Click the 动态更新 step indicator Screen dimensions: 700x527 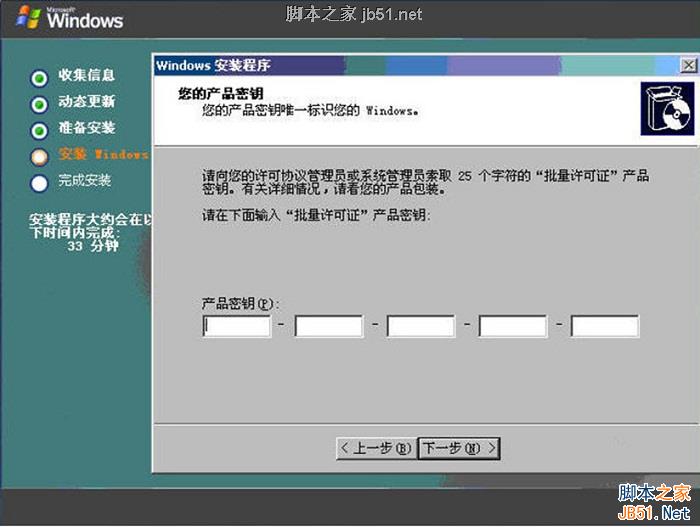39,105
